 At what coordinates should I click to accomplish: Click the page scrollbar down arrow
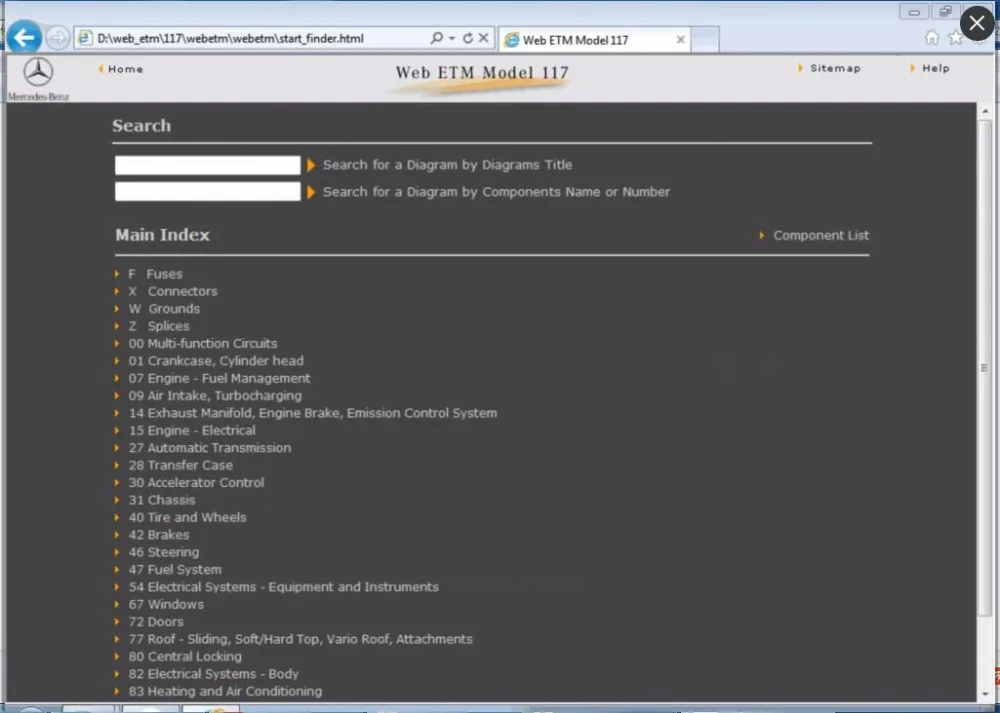[985, 694]
